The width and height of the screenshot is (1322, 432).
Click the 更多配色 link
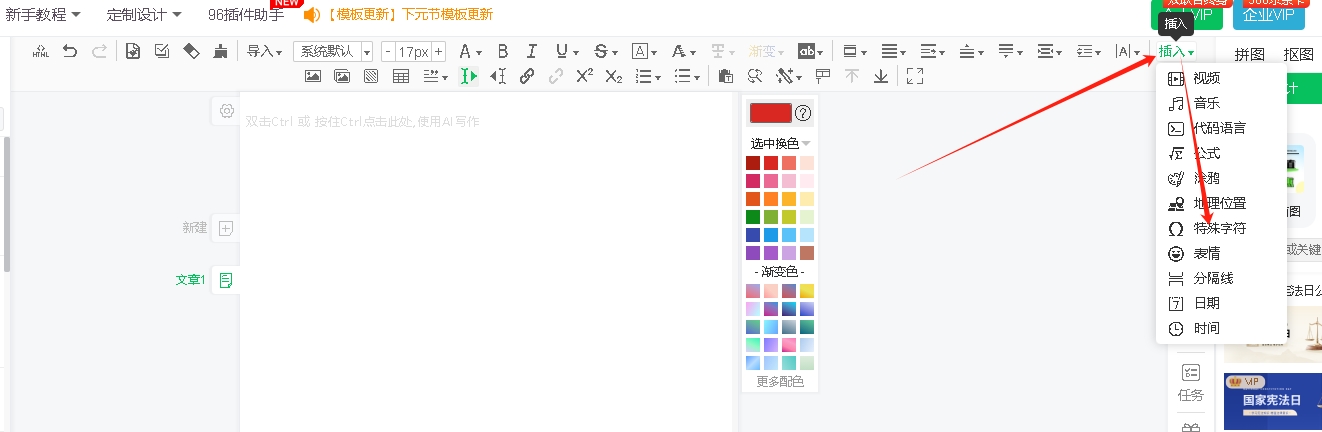tap(780, 381)
